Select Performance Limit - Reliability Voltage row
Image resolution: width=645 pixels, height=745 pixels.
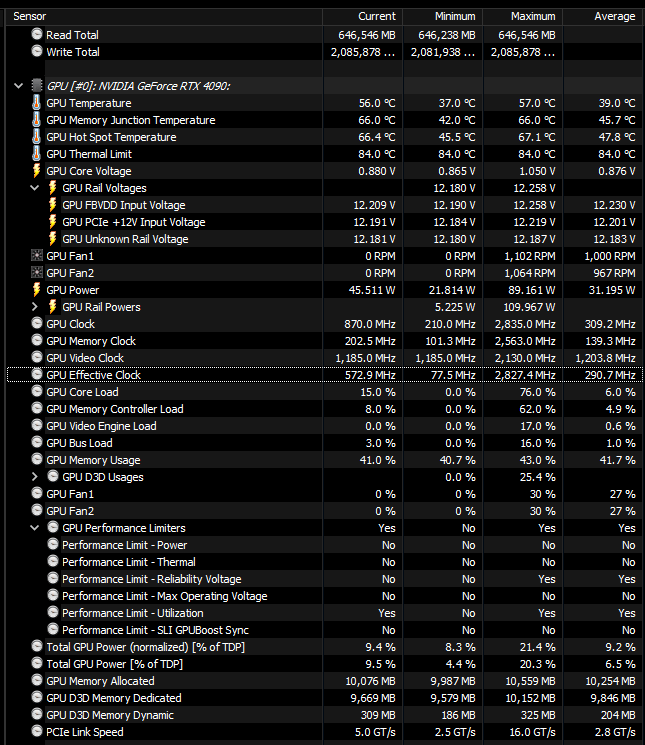click(325, 579)
